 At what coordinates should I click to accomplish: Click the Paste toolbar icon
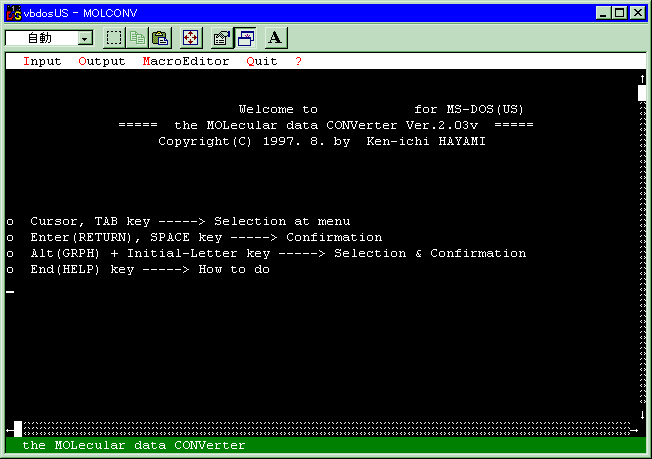(160, 38)
